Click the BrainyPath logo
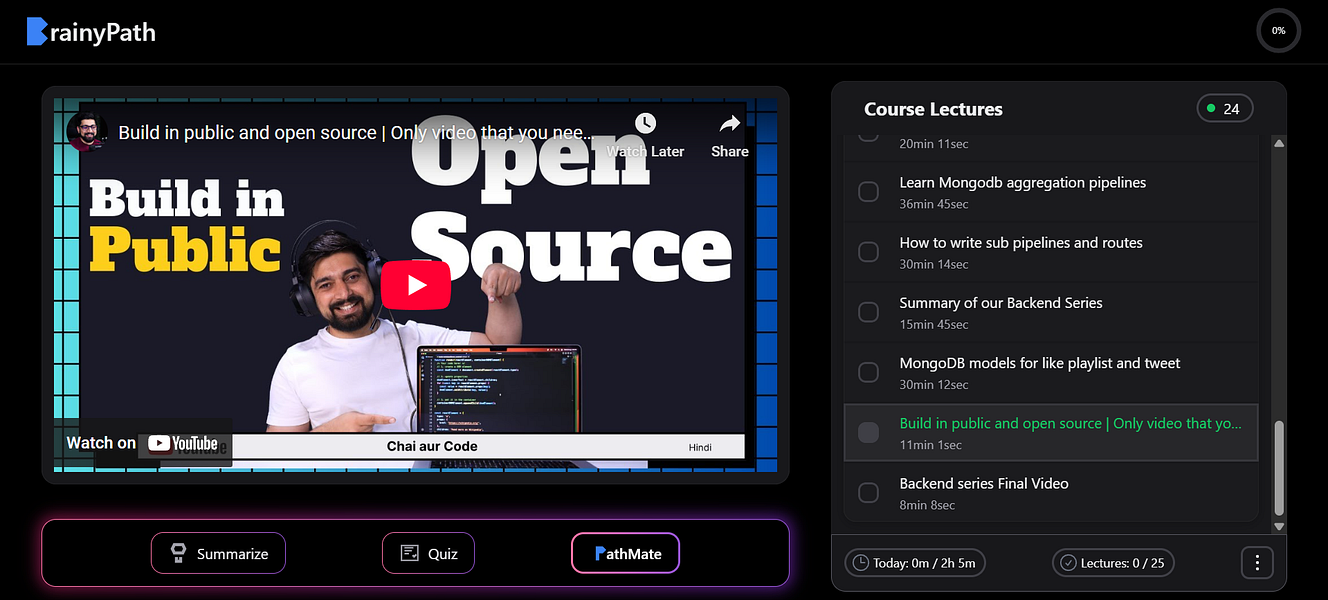1328x600 pixels. point(91,32)
